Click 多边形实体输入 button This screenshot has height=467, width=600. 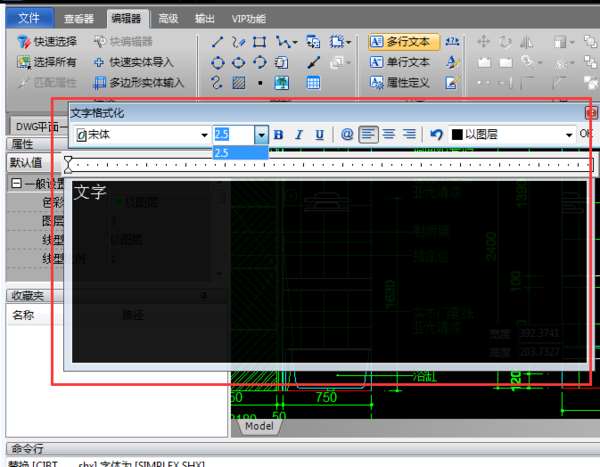(139, 82)
